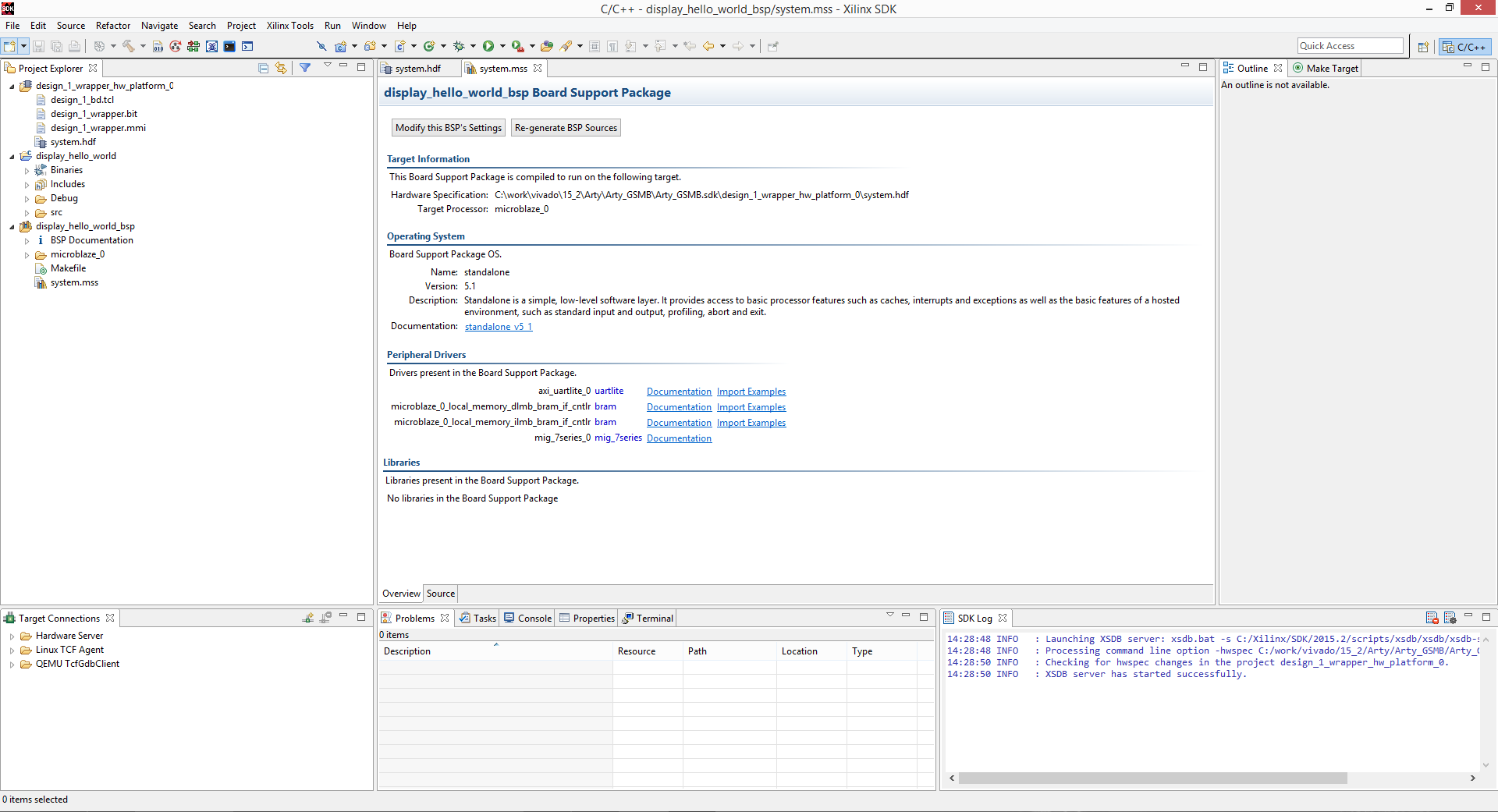Click the Project Explorer filter funnel icon
The width and height of the screenshot is (1498, 812).
[x=305, y=68]
